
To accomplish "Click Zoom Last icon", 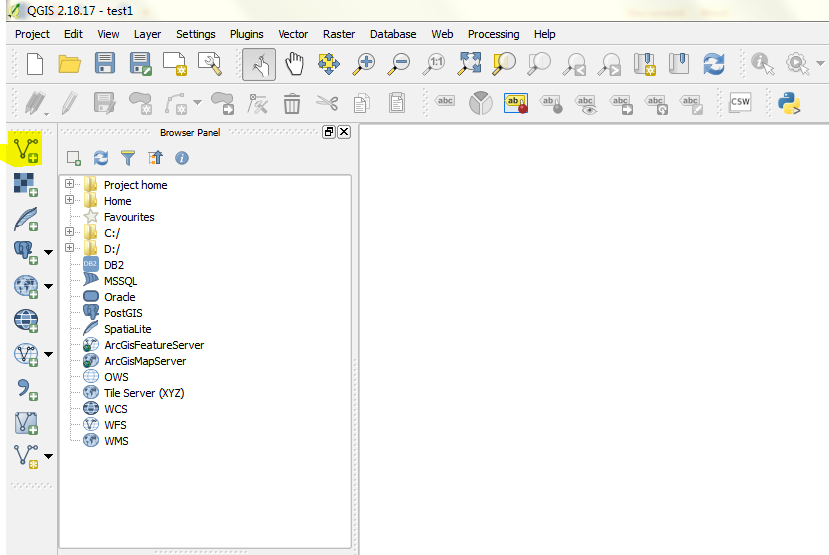I will 574,64.
